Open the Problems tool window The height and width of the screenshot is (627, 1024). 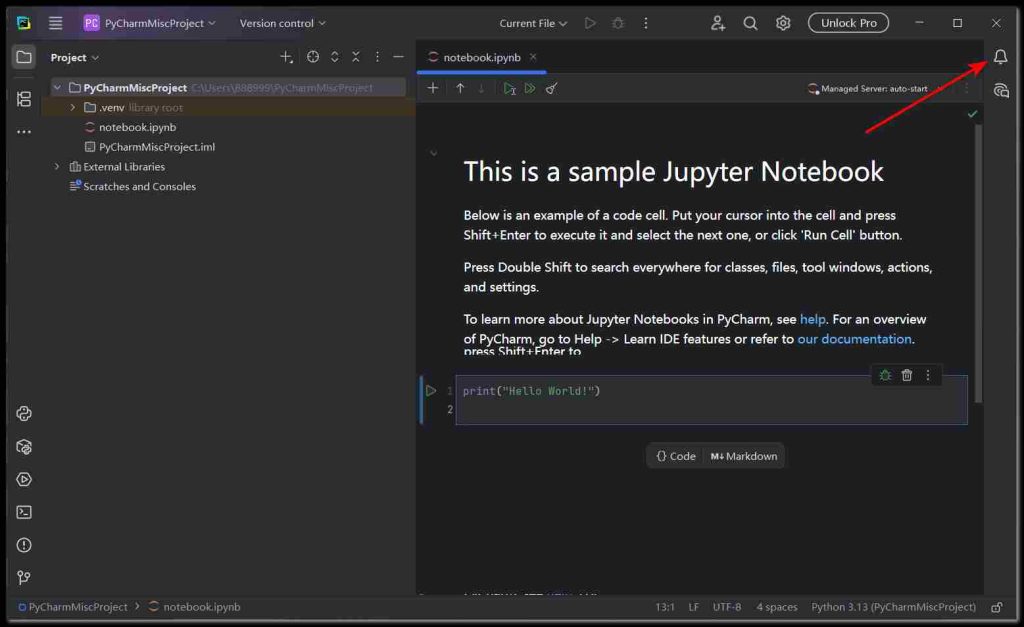pyautogui.click(x=24, y=545)
